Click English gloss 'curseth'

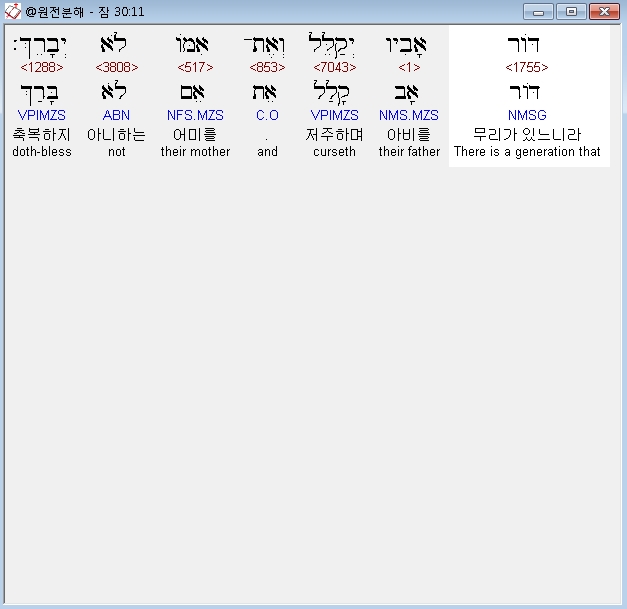(334, 152)
